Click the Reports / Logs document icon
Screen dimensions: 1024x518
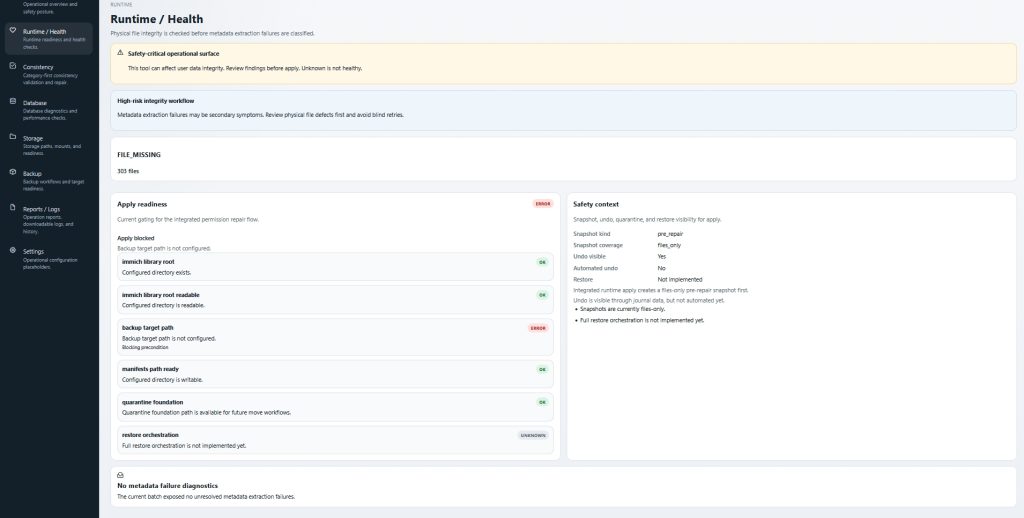(12, 208)
